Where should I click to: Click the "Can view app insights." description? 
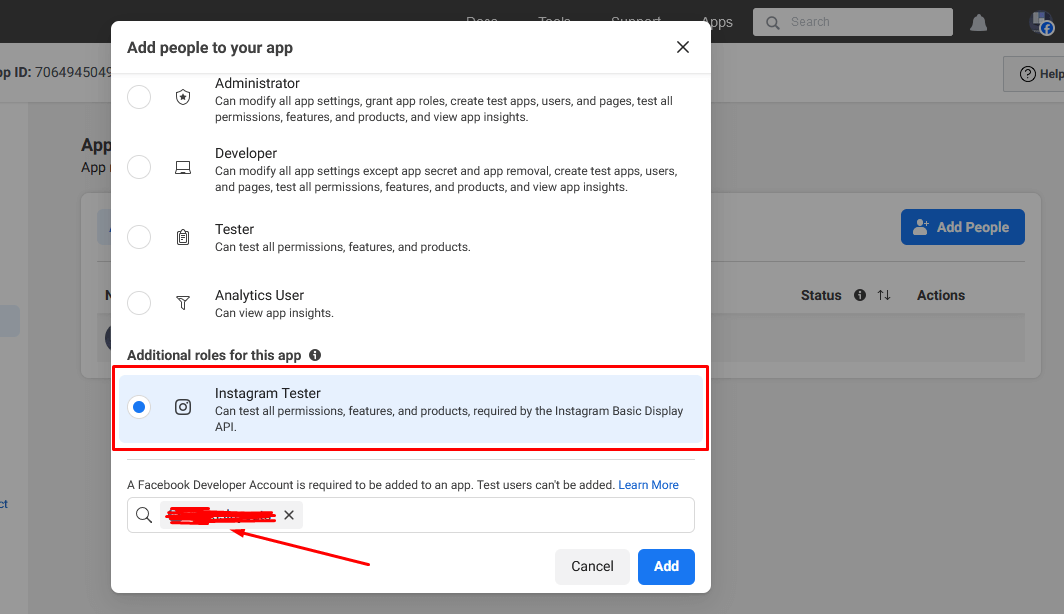(274, 313)
